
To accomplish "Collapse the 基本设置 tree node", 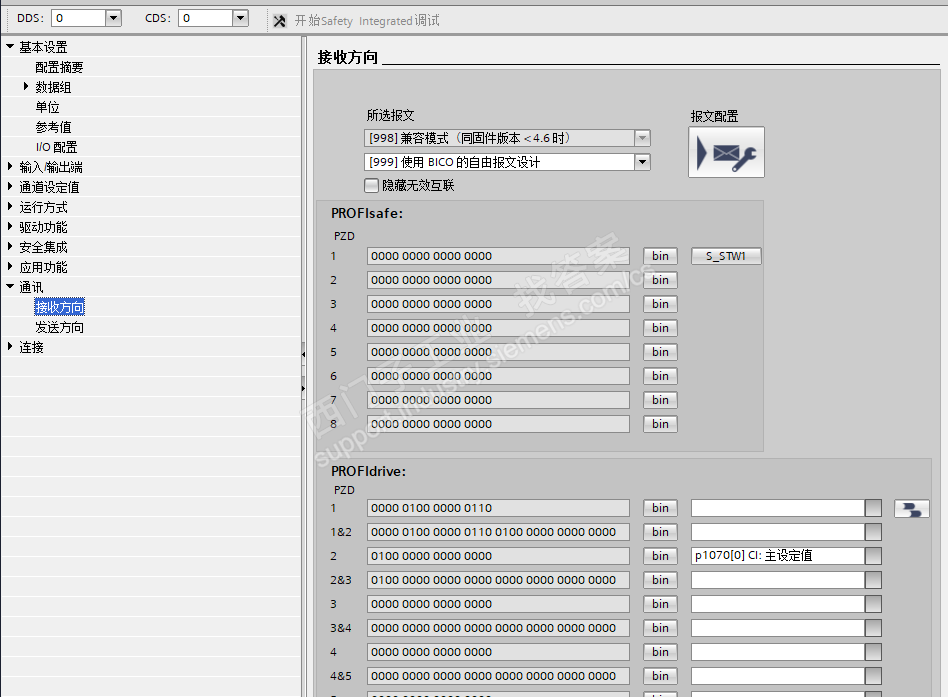I will click(10, 46).
